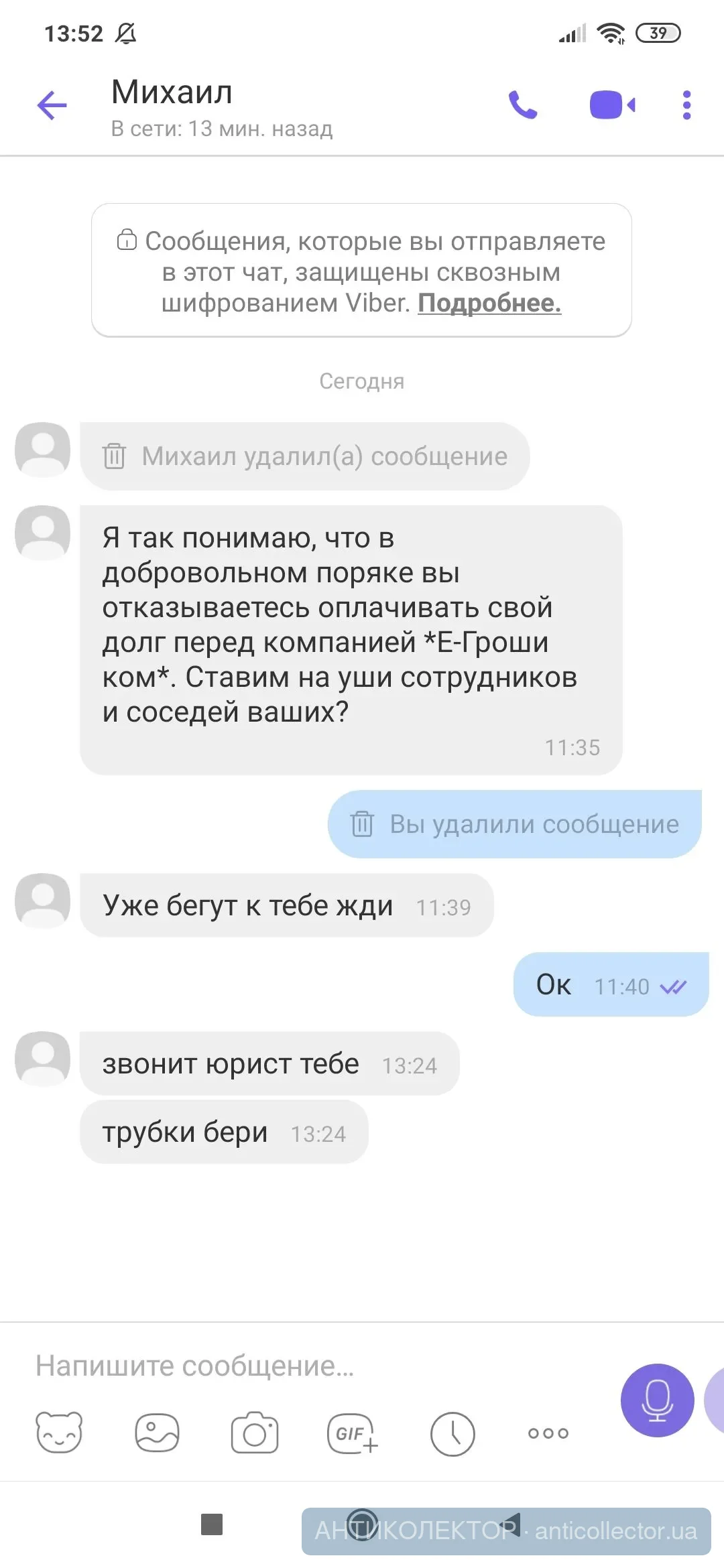Open the Подробнее encryption link
This screenshot has height=1568, width=724.
point(489,304)
